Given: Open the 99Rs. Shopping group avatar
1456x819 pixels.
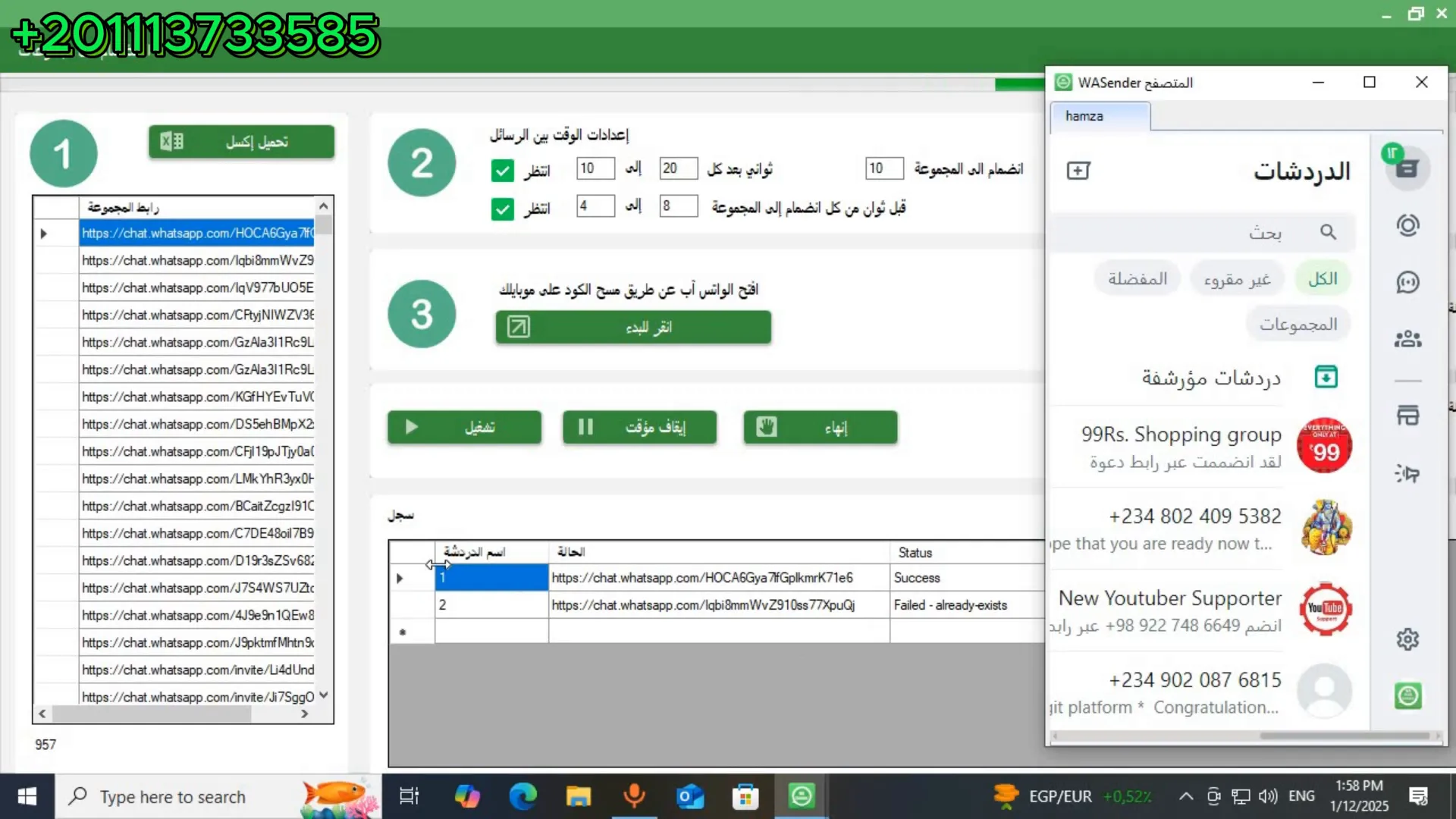Looking at the screenshot, I should 1325,446.
